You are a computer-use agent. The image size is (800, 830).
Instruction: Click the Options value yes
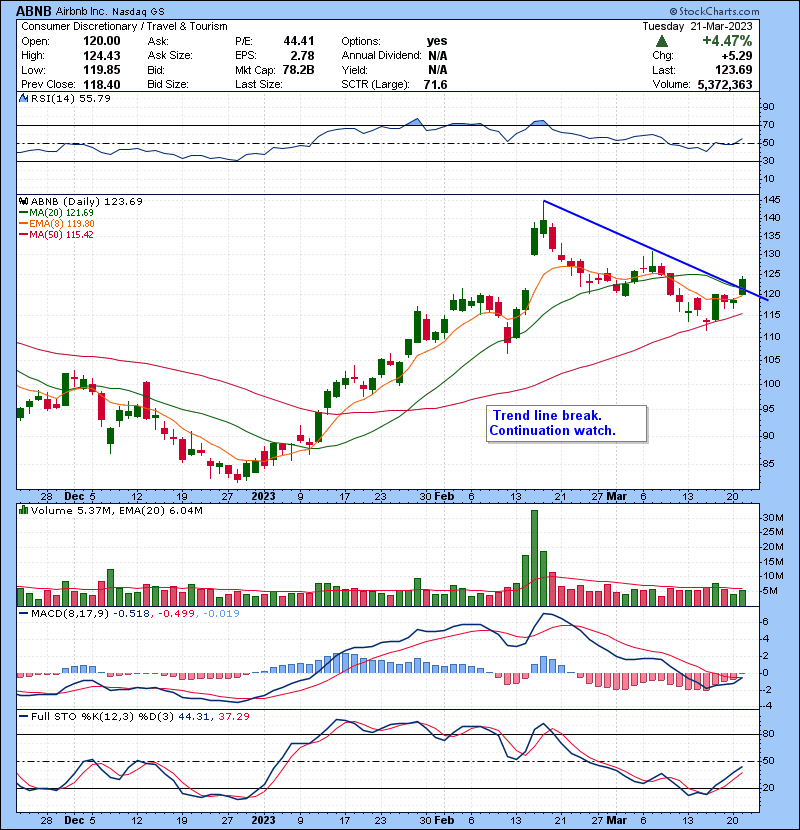[x=437, y=41]
